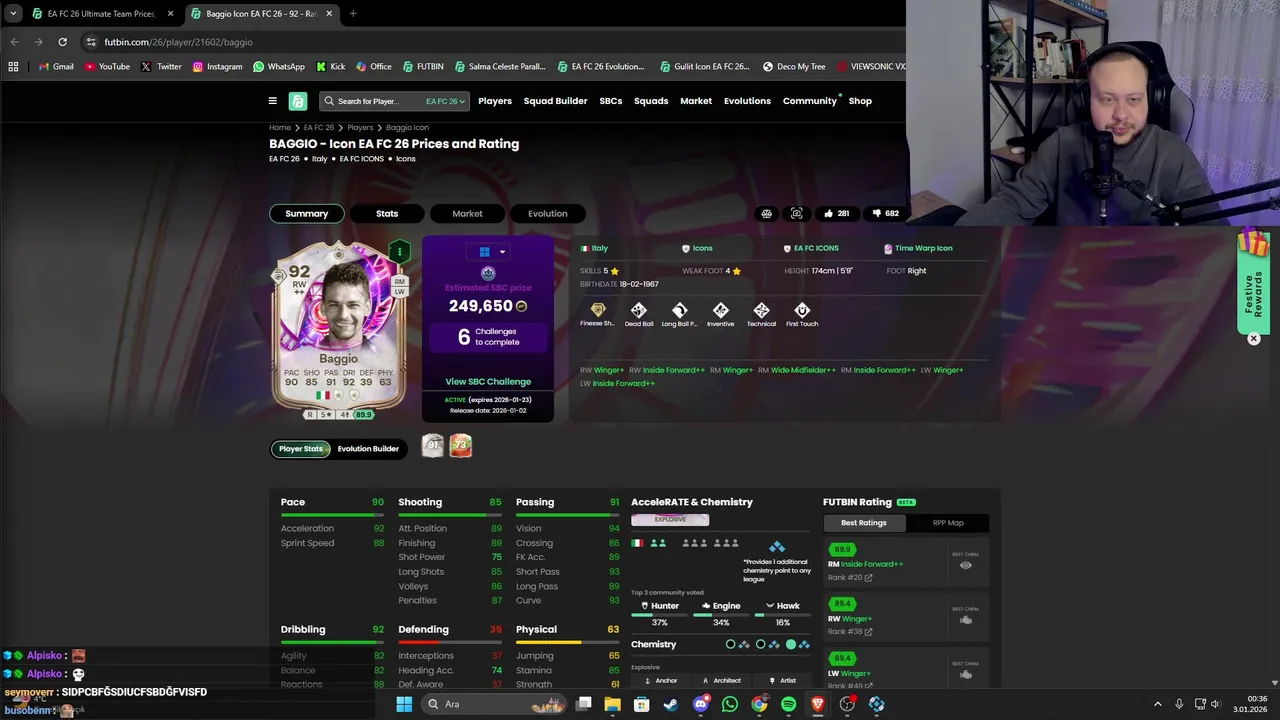Switch to the Evolution tab under player title
The height and width of the screenshot is (720, 1280).
[x=548, y=214]
